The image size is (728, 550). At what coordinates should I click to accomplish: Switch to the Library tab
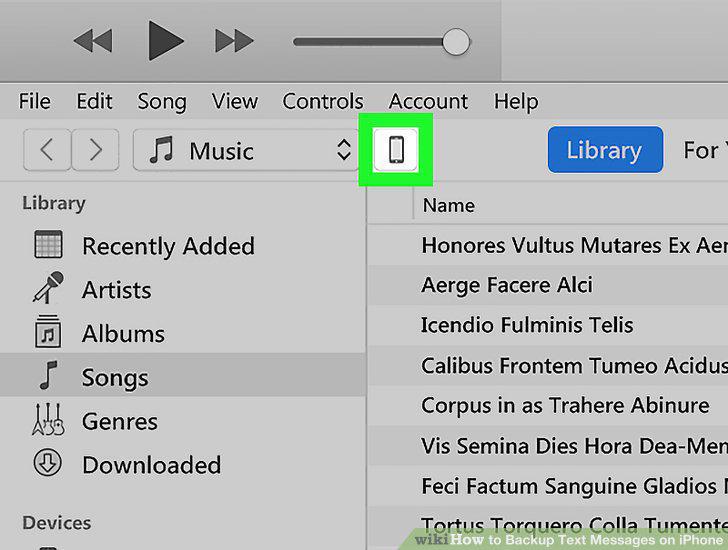[605, 149]
